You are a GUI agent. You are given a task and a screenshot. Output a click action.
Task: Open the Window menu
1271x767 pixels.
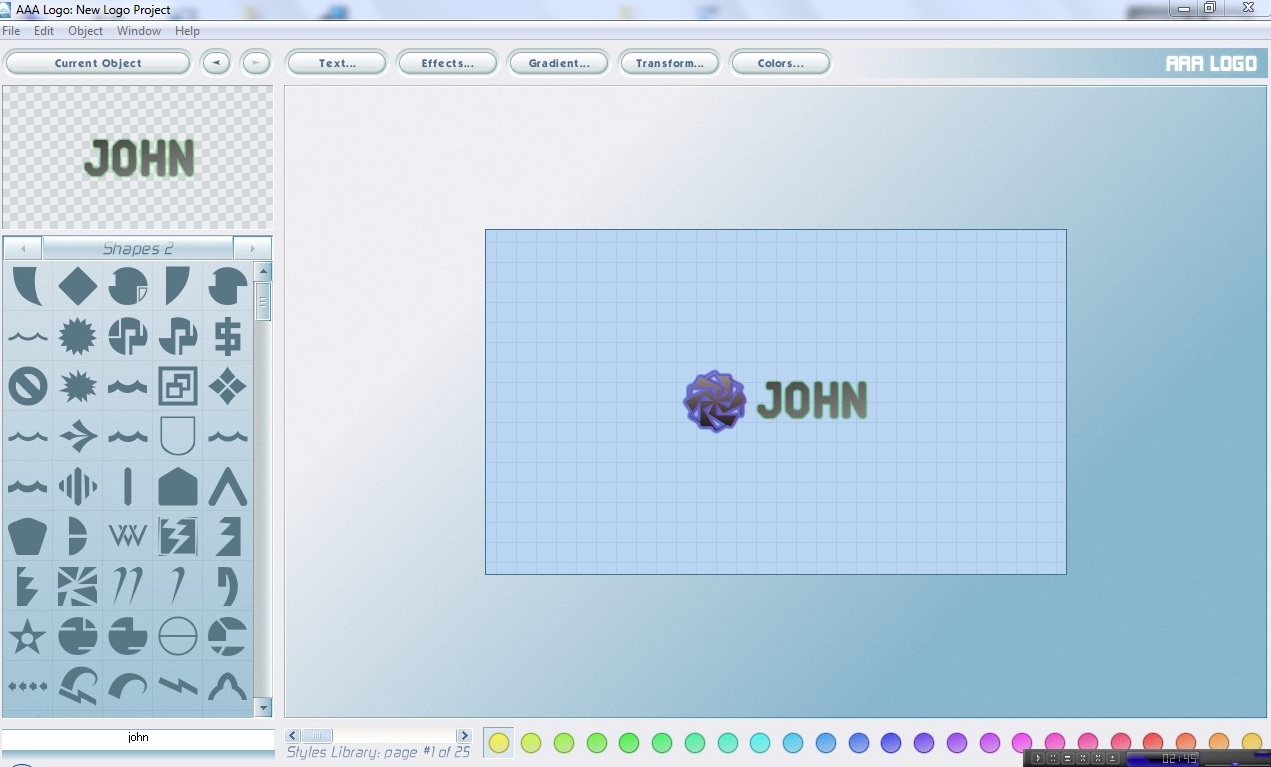[x=139, y=31]
